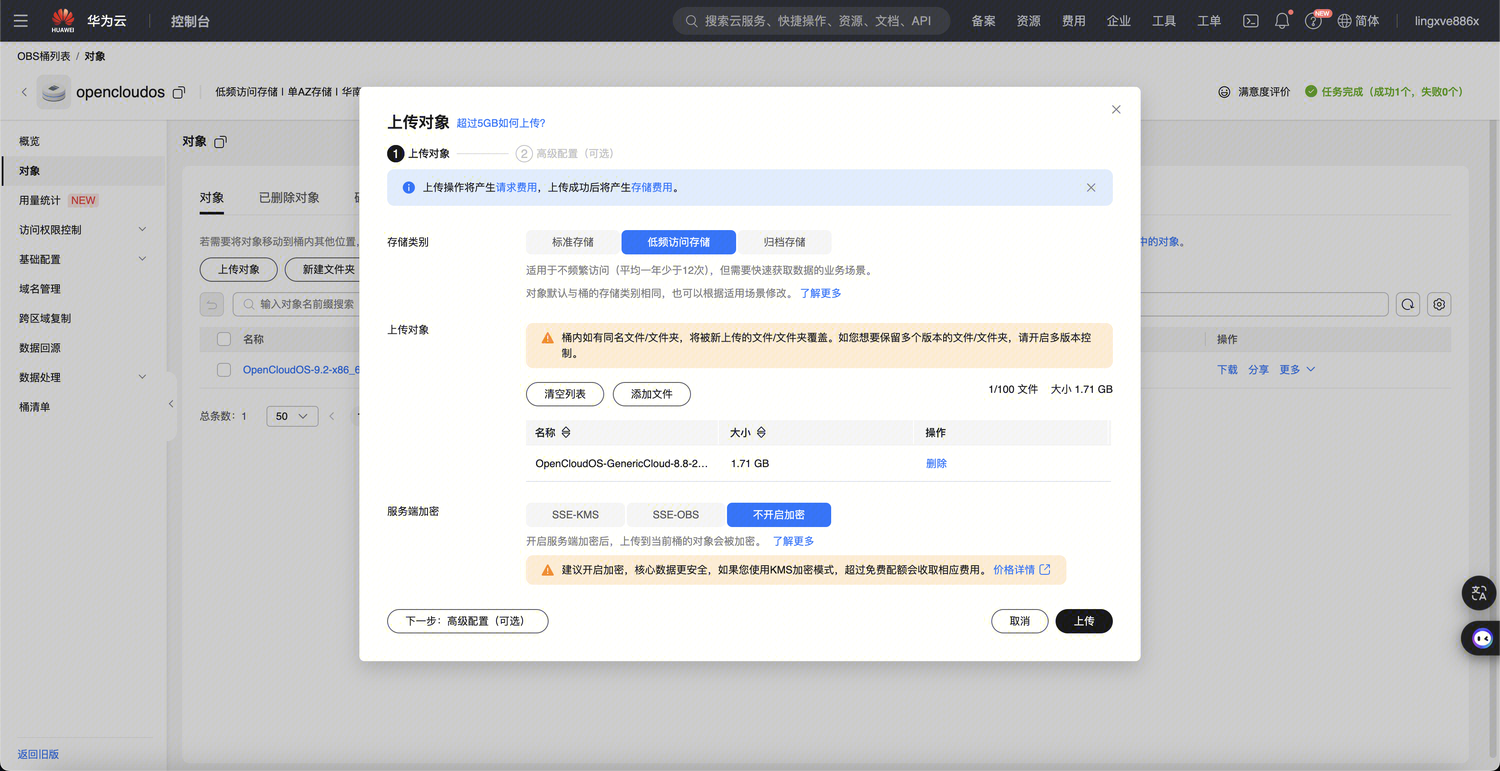Copy bucket name opencloudos icon
The height and width of the screenshot is (771, 1500).
click(x=179, y=92)
